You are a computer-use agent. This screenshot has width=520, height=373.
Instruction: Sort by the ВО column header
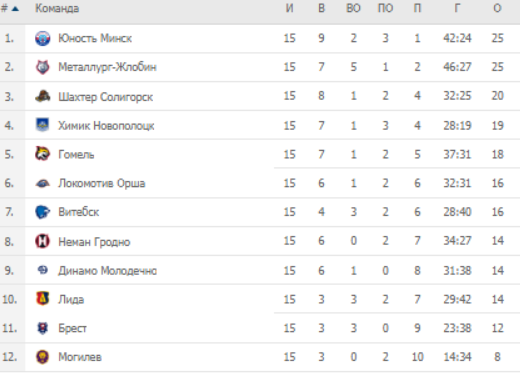(x=353, y=8)
